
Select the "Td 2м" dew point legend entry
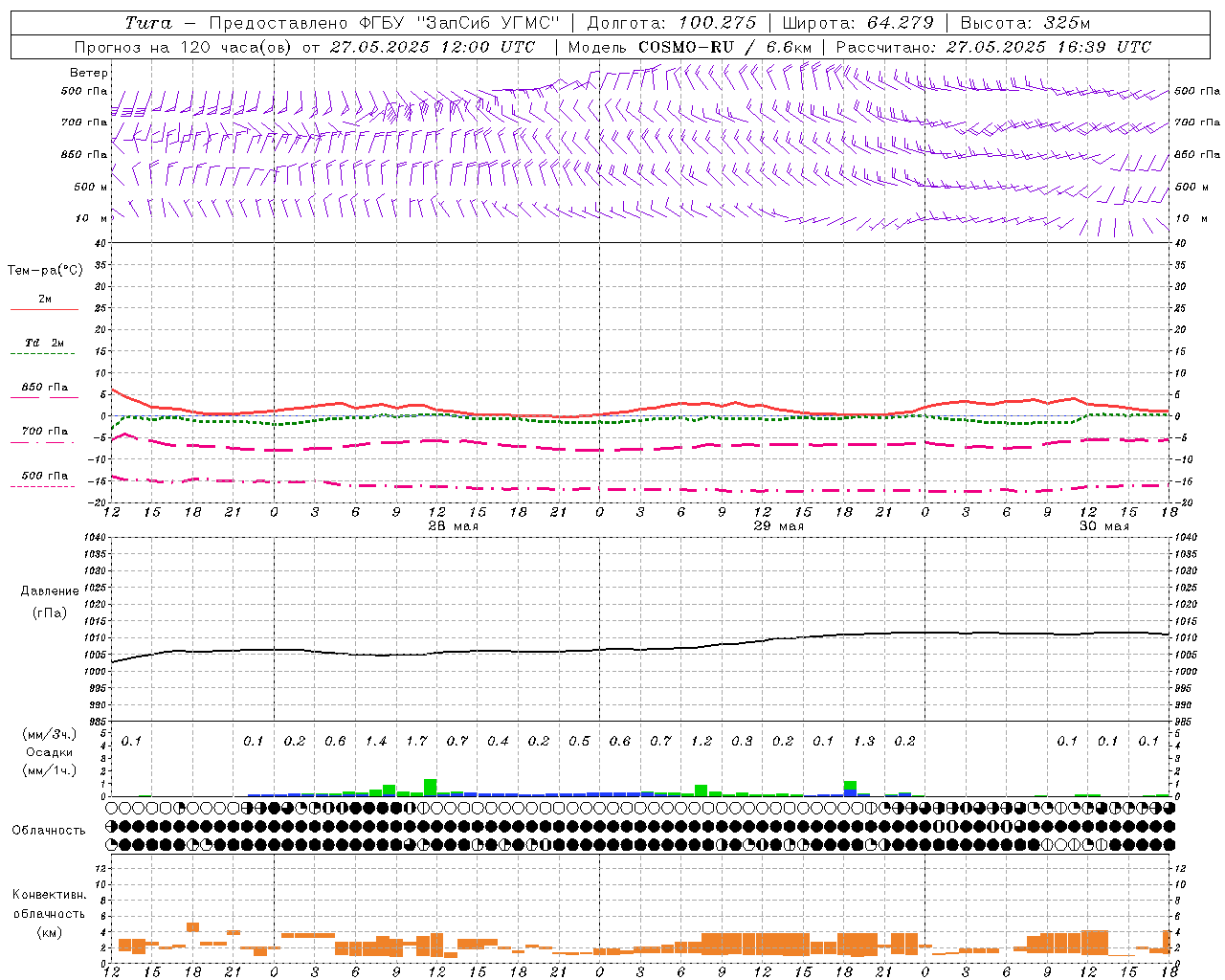coord(44,343)
